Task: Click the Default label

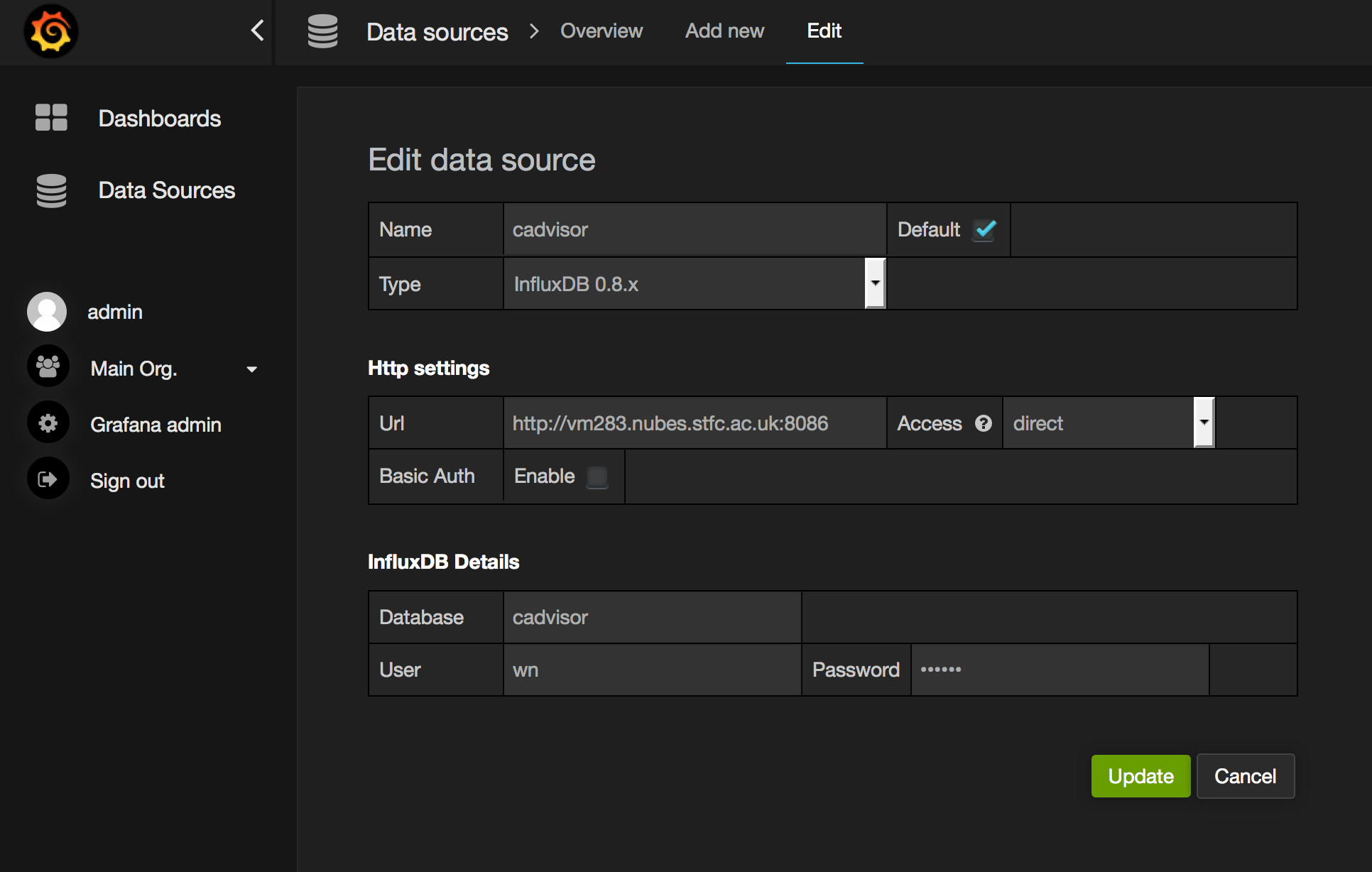Action: click(929, 229)
